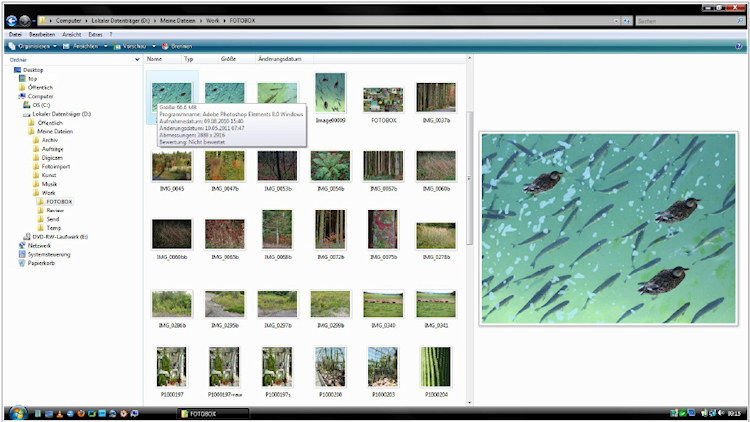Sort files by the Änderungsdatum column header
Image resolution: width=750 pixels, height=422 pixels.
279,59
